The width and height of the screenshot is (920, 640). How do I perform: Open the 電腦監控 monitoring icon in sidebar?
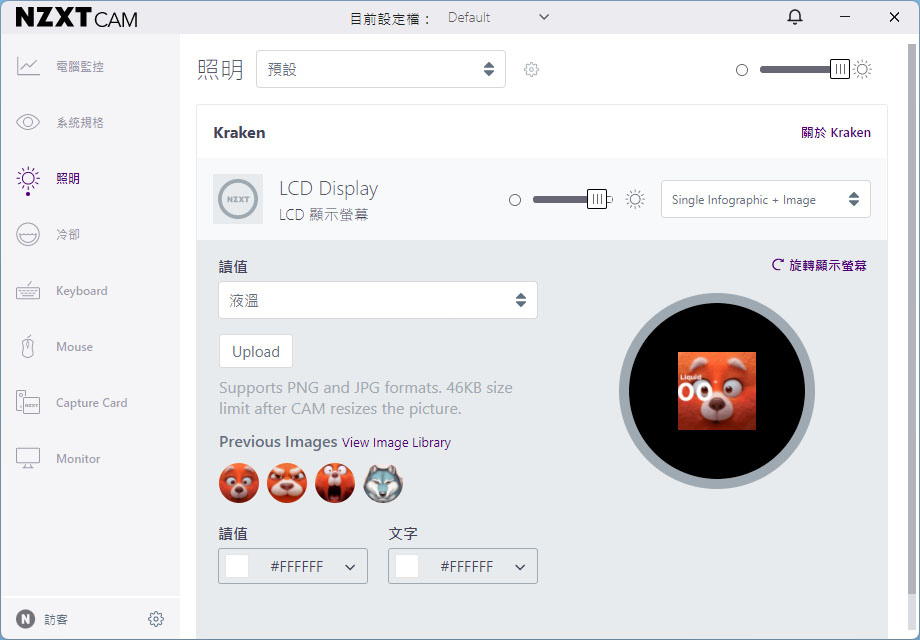pos(28,66)
